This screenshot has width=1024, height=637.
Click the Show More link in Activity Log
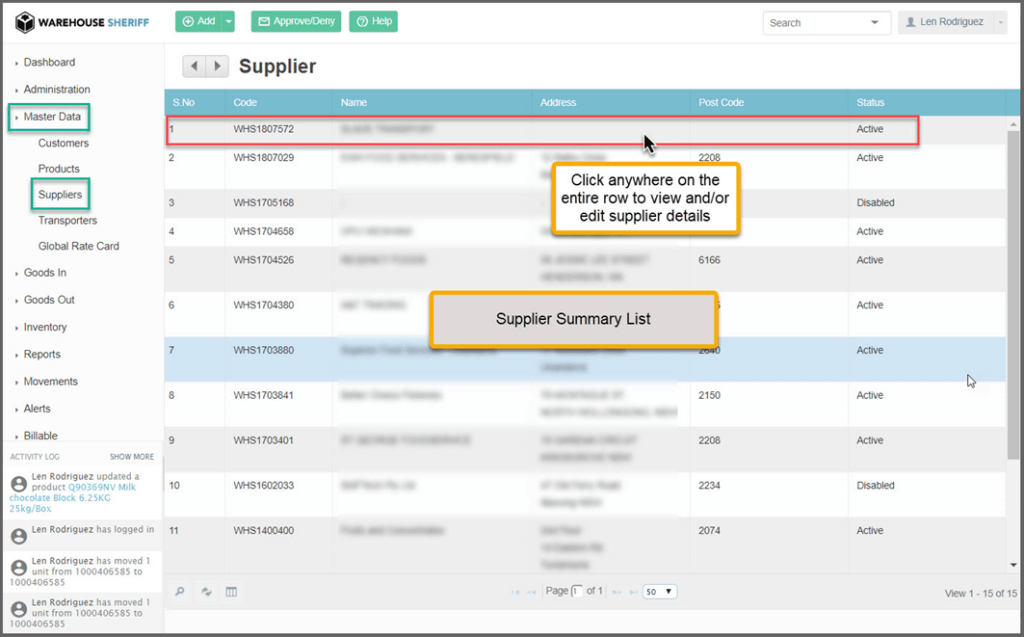[x=131, y=457]
